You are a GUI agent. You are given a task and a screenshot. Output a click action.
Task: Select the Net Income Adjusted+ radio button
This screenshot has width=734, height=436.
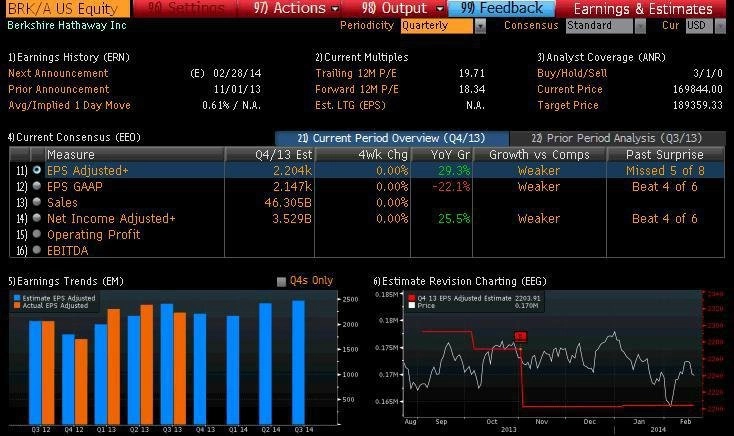click(37, 218)
